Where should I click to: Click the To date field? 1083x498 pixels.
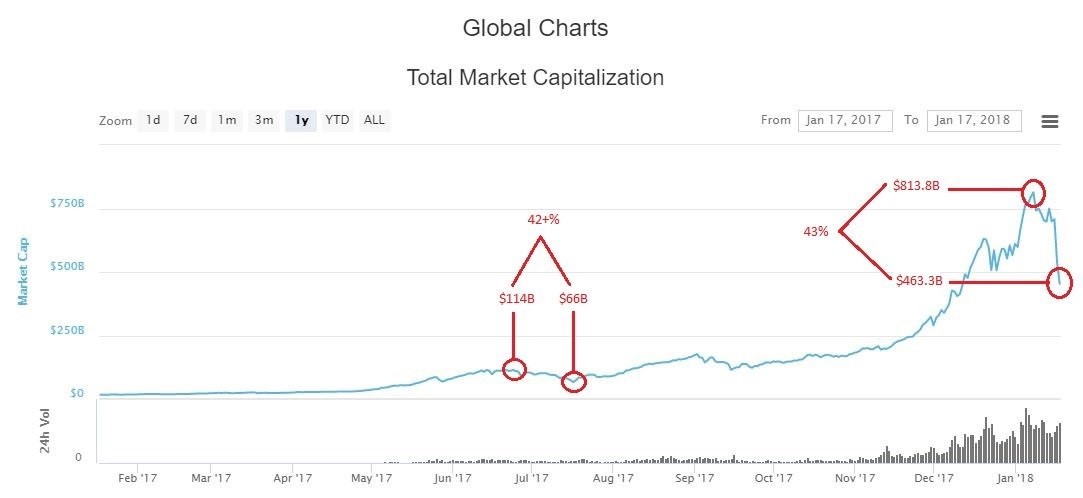[x=974, y=120]
